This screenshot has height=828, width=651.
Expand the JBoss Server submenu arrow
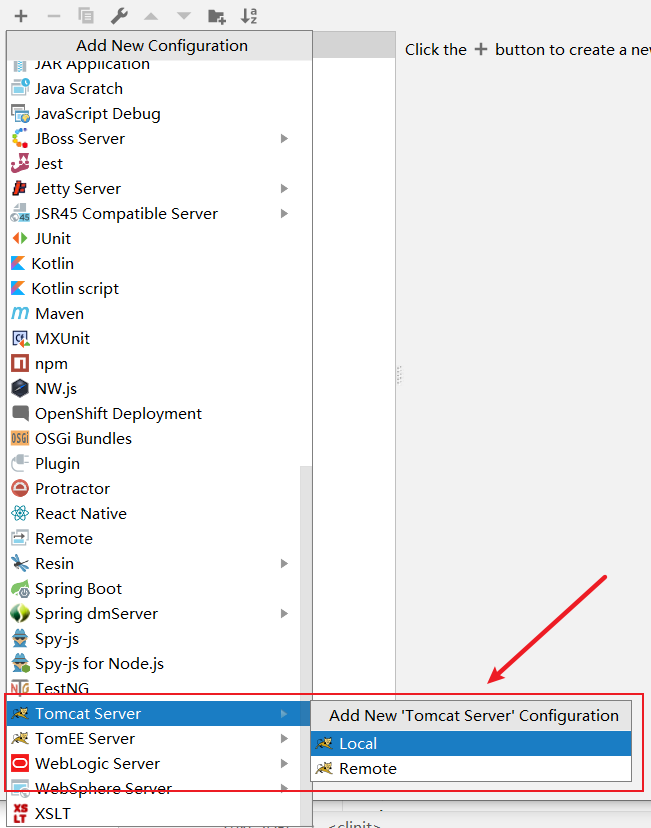coord(284,138)
